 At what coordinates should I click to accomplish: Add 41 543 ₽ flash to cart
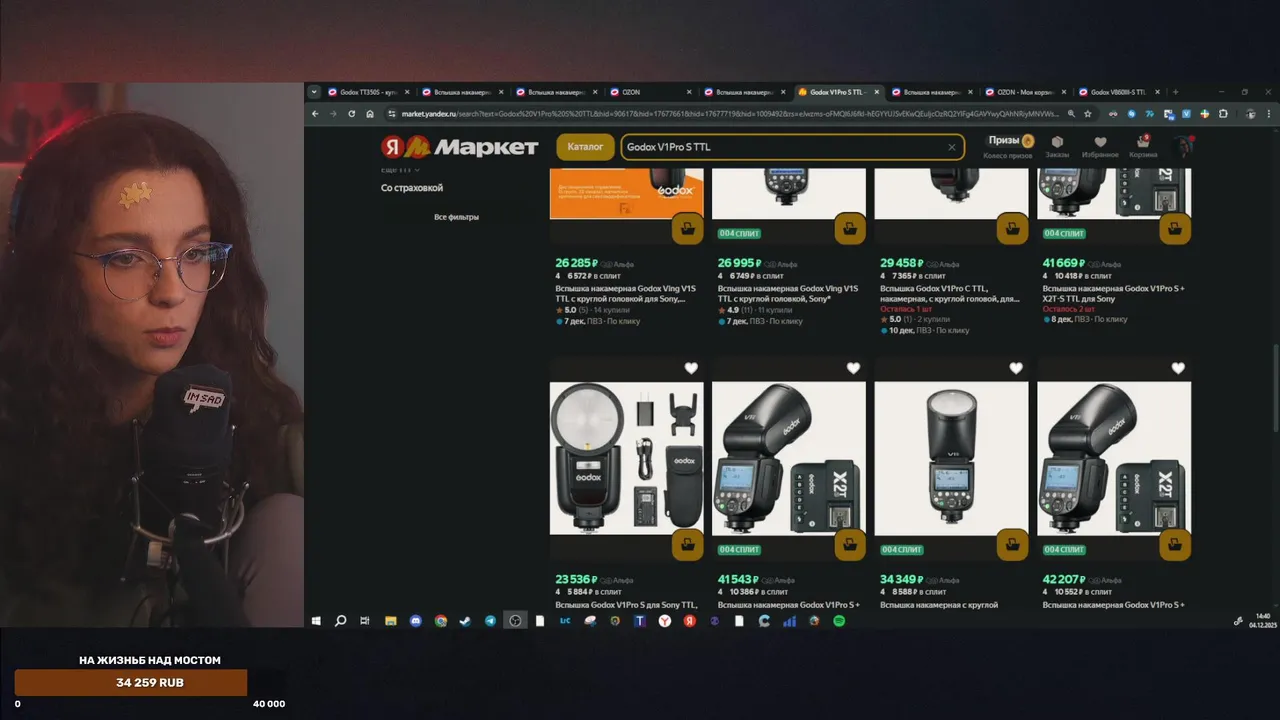pos(850,544)
